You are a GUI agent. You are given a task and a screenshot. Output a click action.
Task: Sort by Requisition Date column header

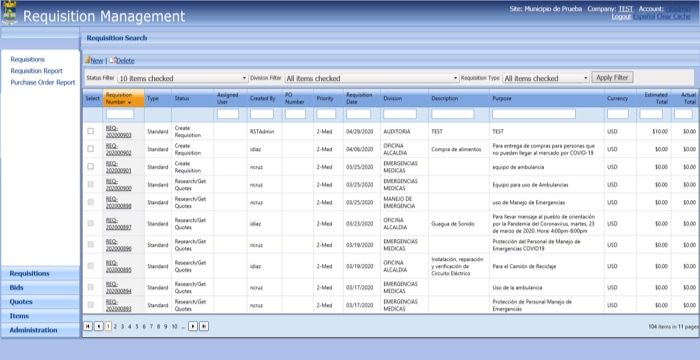[359, 98]
